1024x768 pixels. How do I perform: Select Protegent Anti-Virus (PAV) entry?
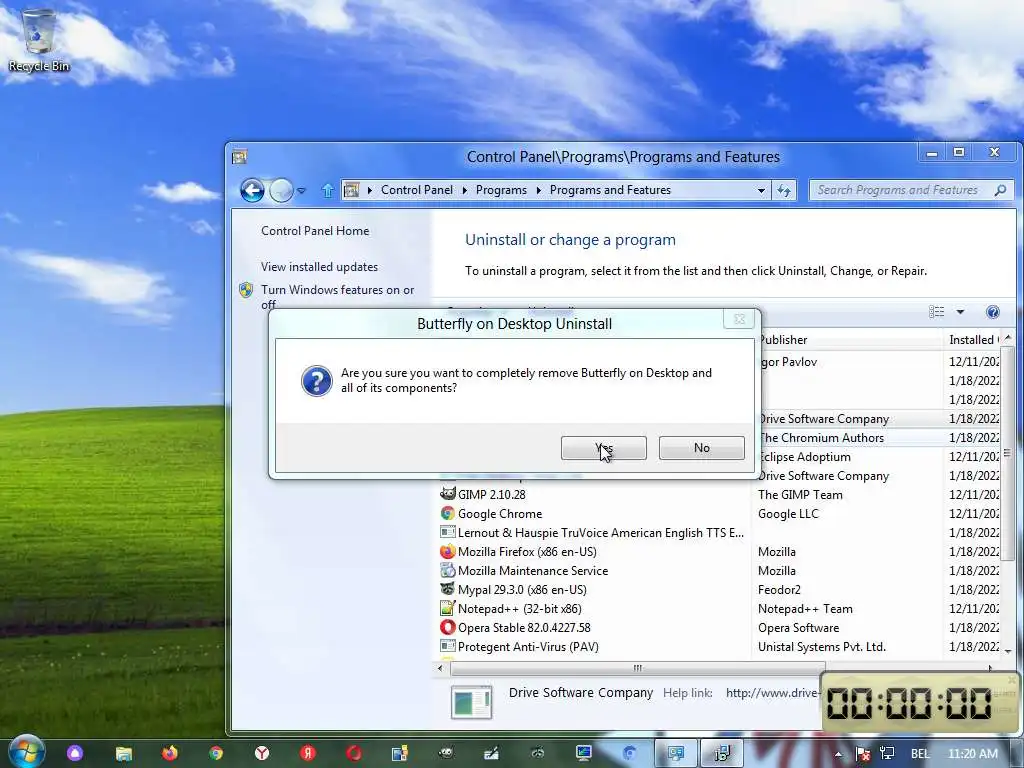click(x=718, y=646)
